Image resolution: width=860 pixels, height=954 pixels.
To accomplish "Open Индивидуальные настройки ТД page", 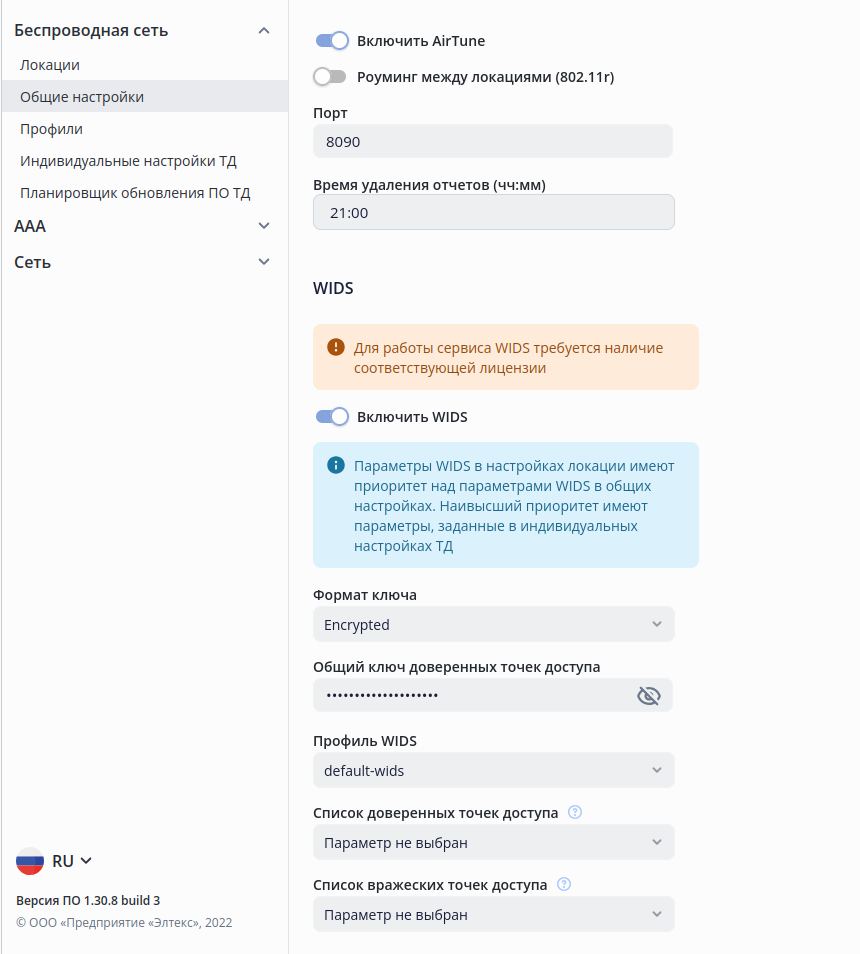I will 128,161.
